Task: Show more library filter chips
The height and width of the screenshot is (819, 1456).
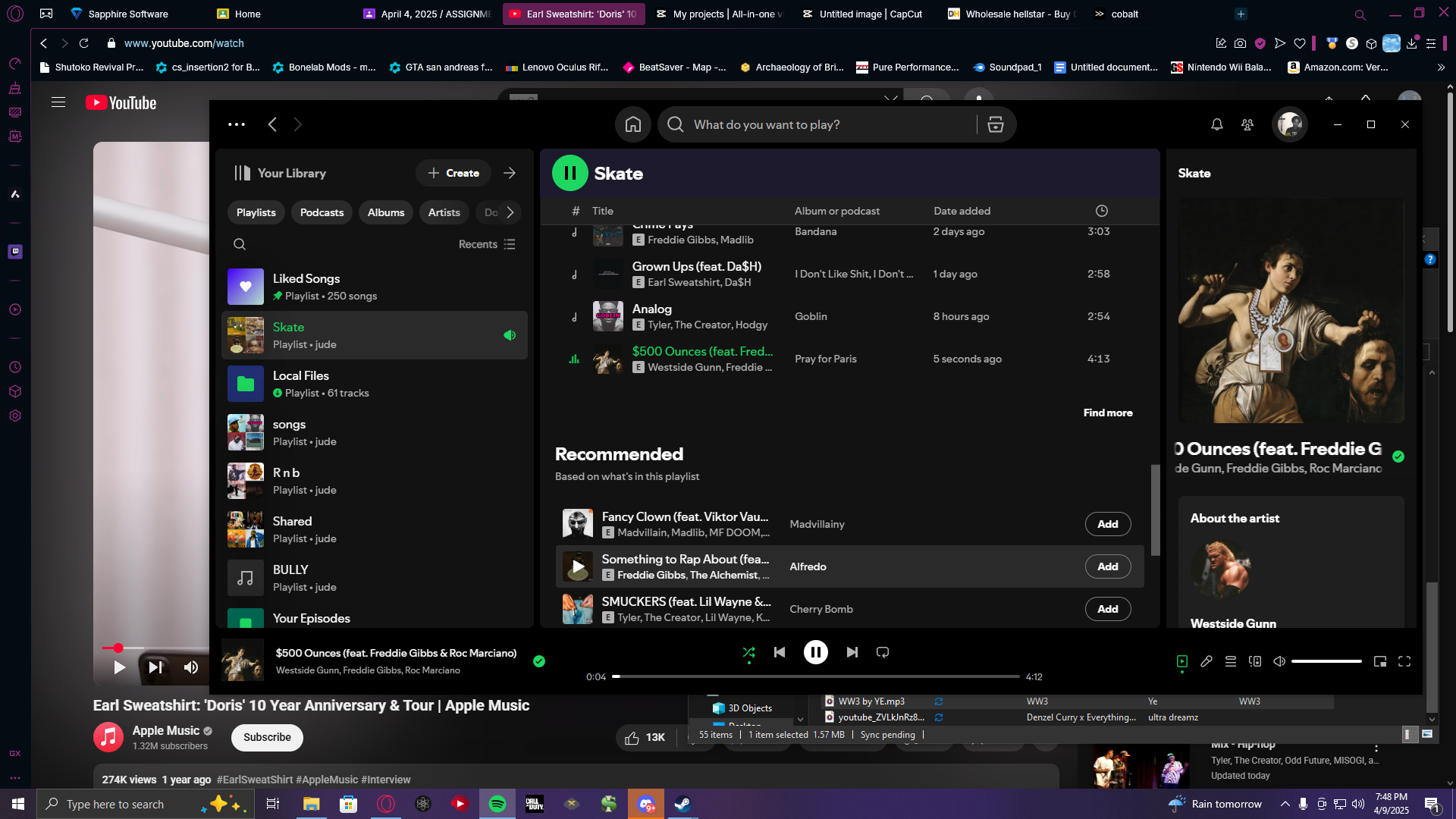Action: 510,213
